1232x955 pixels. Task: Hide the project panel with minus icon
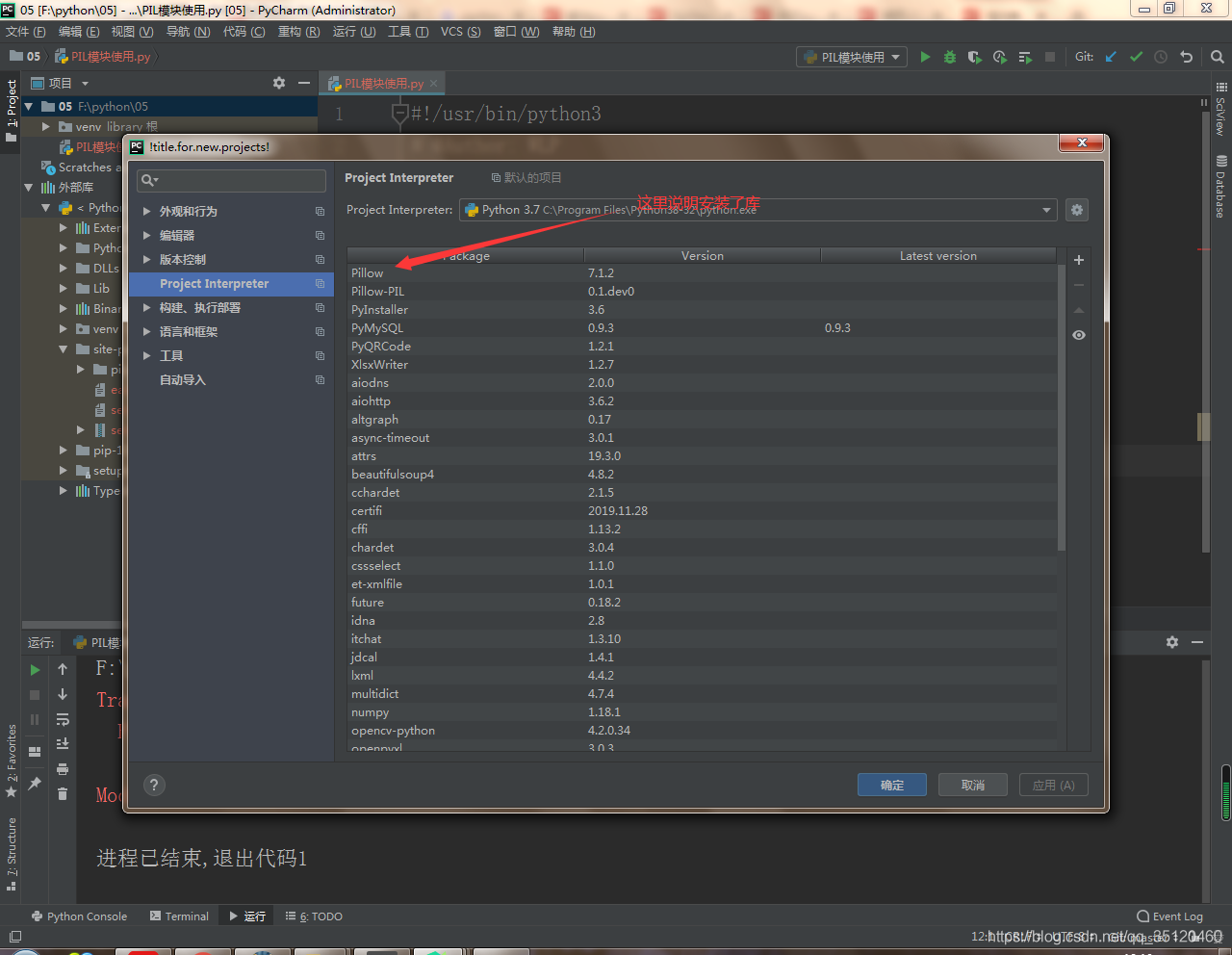pyautogui.click(x=304, y=83)
